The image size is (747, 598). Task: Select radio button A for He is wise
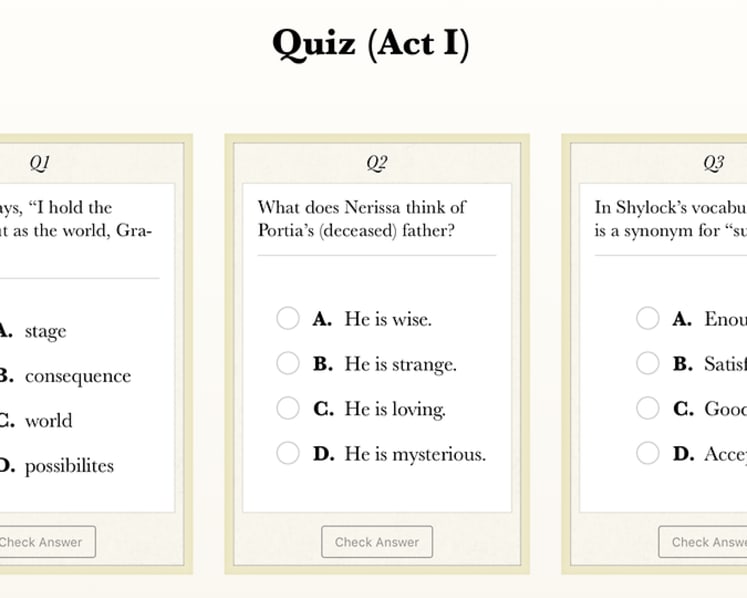[x=288, y=318]
